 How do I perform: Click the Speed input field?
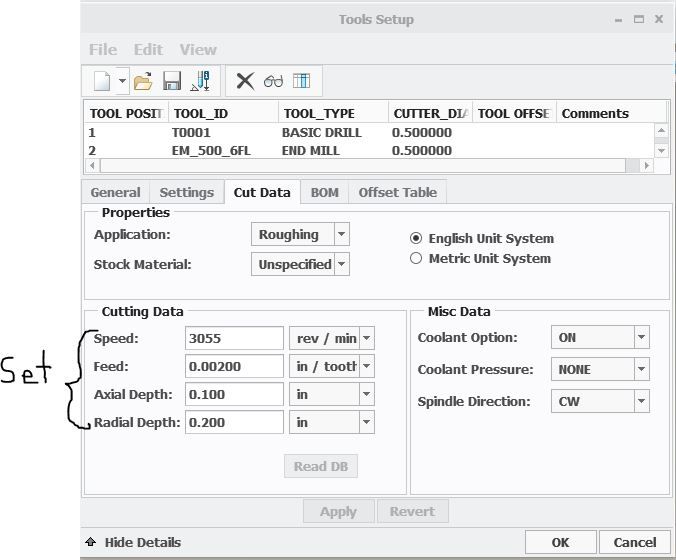[x=234, y=339]
